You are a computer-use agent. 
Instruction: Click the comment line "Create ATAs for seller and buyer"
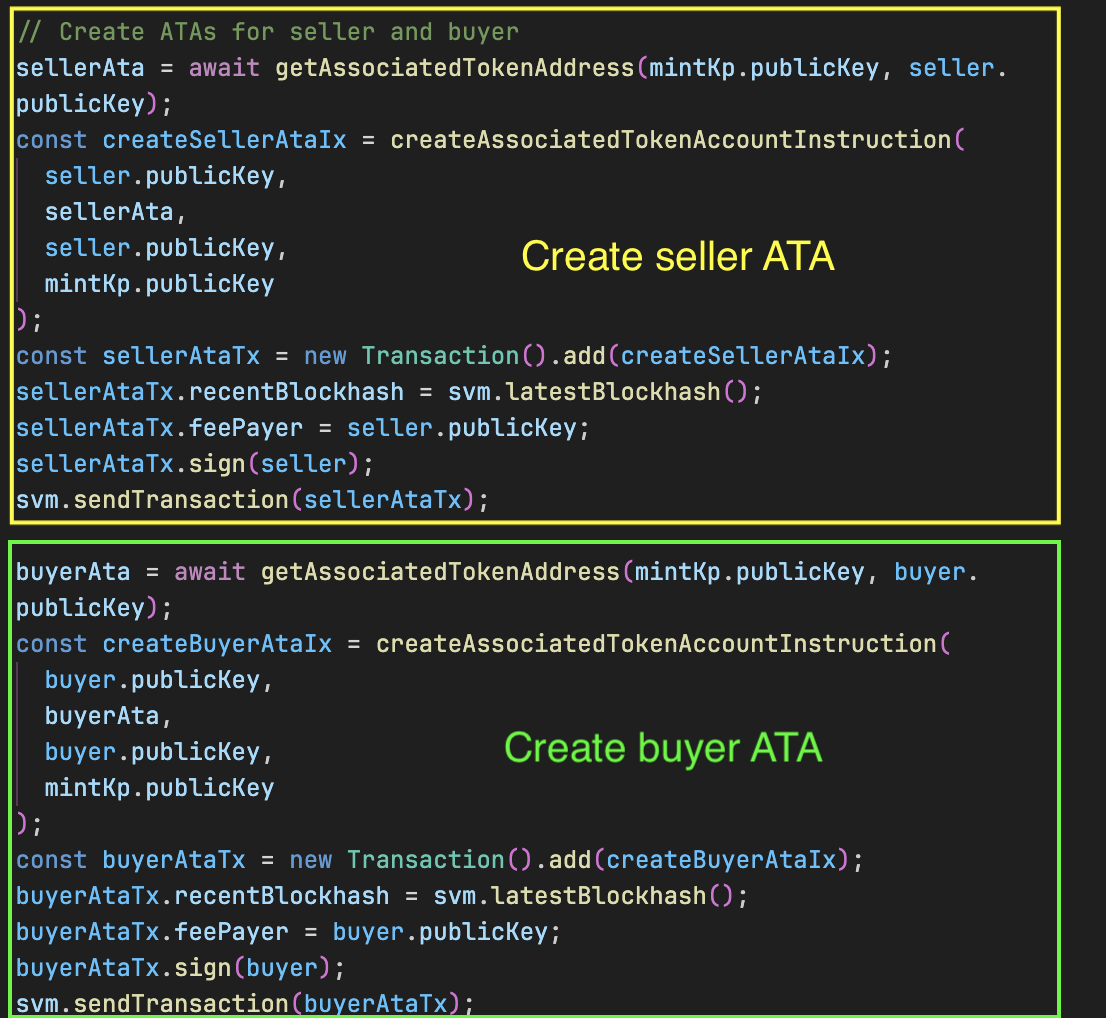coord(268,32)
